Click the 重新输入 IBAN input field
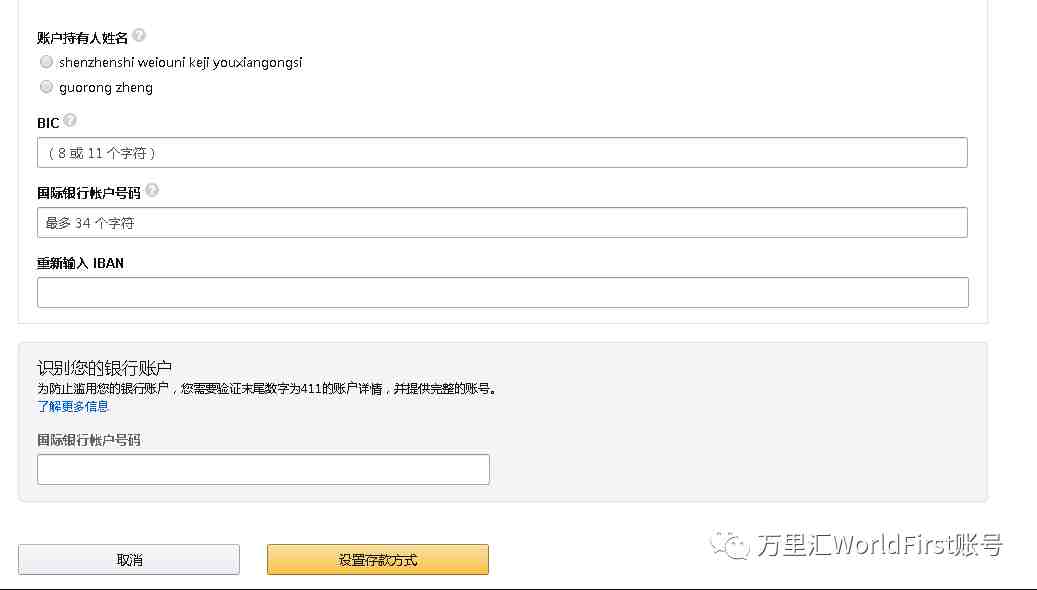 (x=503, y=293)
